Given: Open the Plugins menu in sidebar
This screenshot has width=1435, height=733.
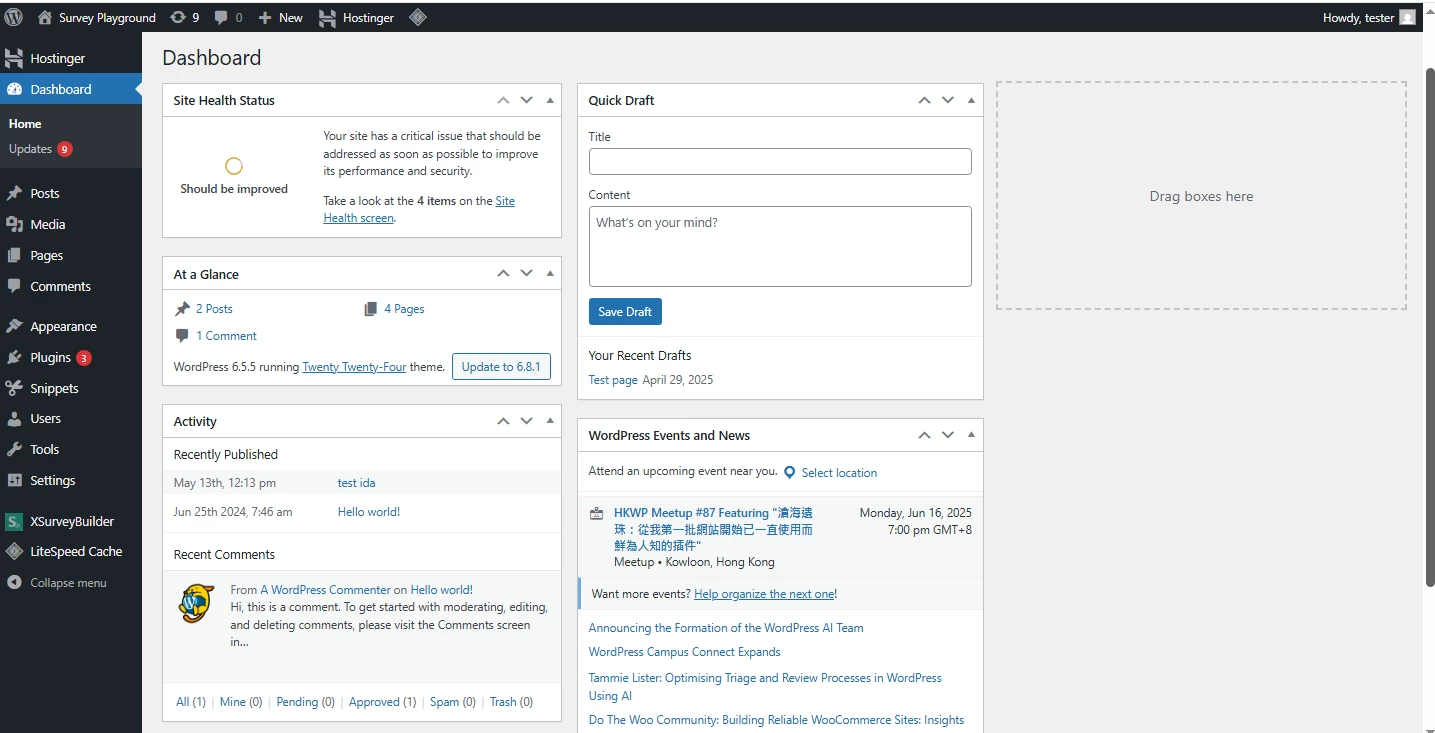Looking at the screenshot, I should tap(50, 357).
